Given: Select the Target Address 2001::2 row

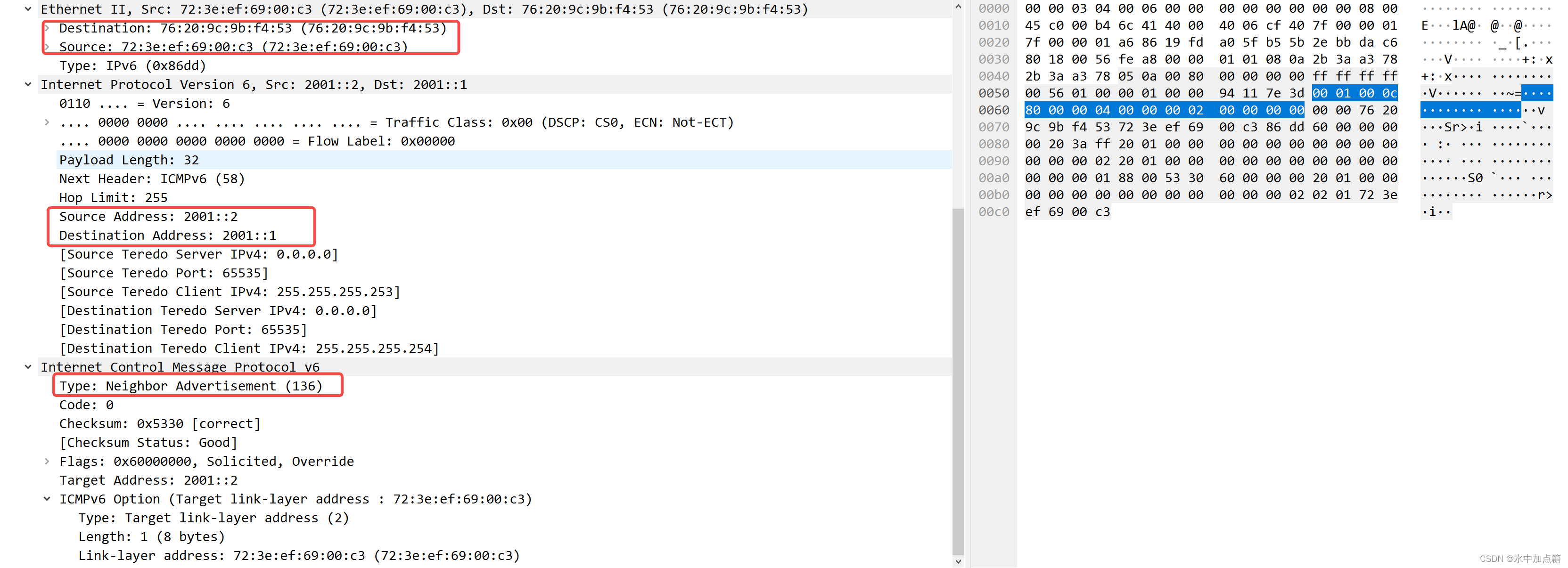Looking at the screenshot, I should click(x=148, y=480).
